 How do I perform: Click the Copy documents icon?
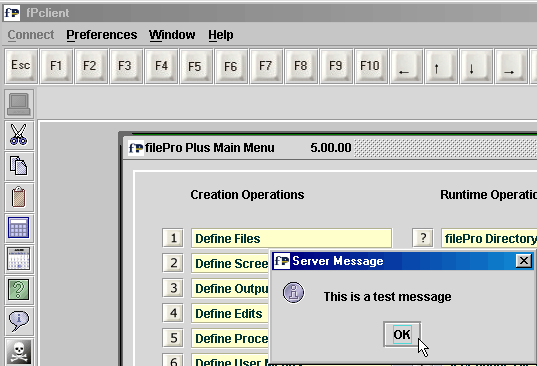click(x=19, y=166)
